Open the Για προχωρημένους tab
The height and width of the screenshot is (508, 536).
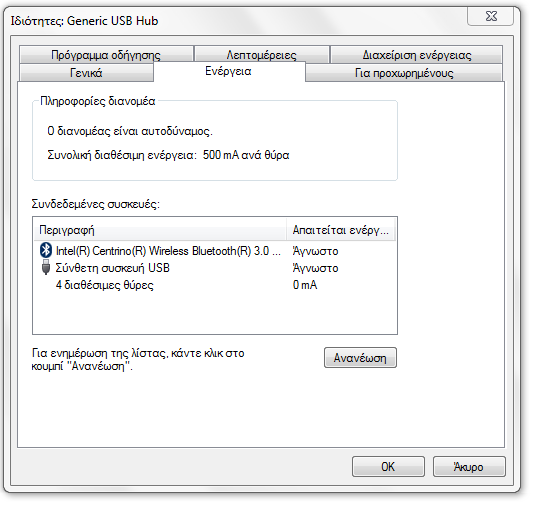(404, 72)
